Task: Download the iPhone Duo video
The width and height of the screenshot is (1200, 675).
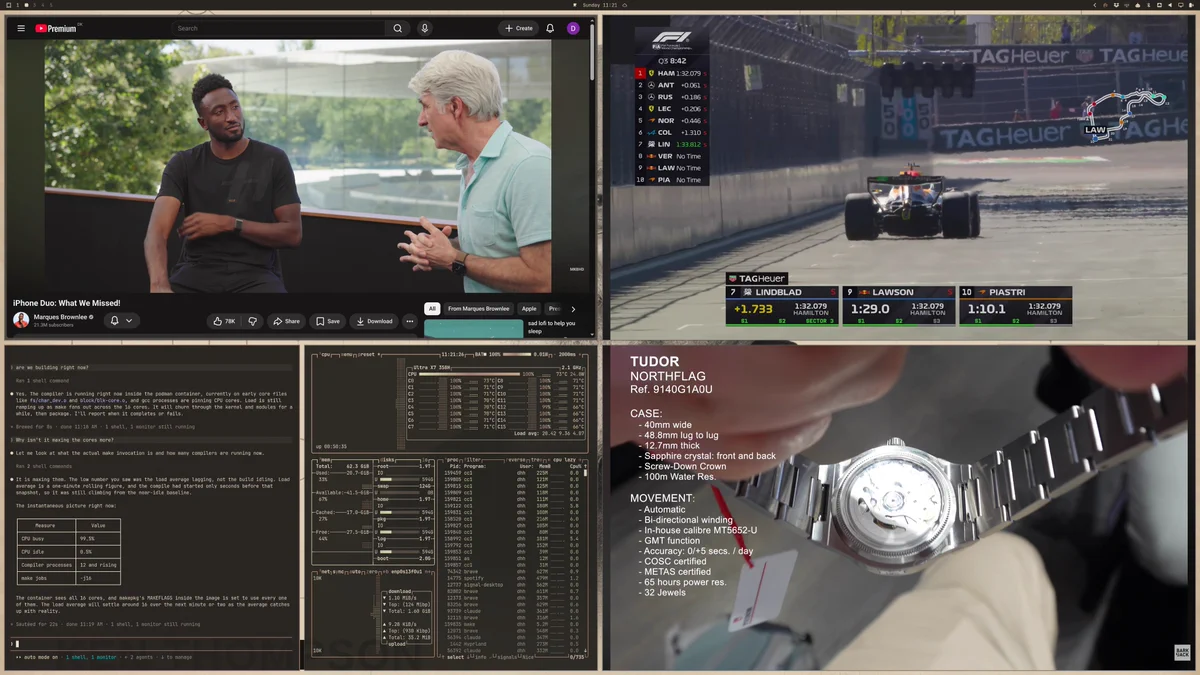Action: tap(374, 321)
